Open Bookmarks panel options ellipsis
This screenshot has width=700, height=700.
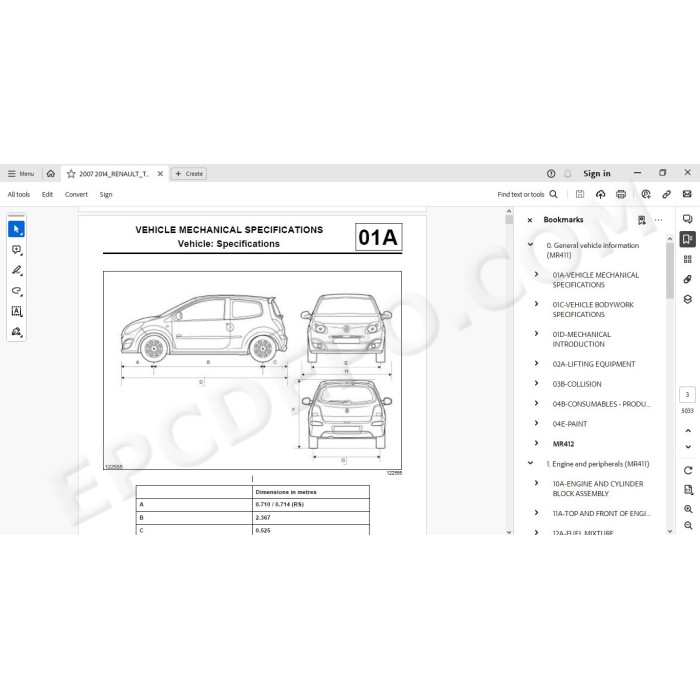click(658, 220)
